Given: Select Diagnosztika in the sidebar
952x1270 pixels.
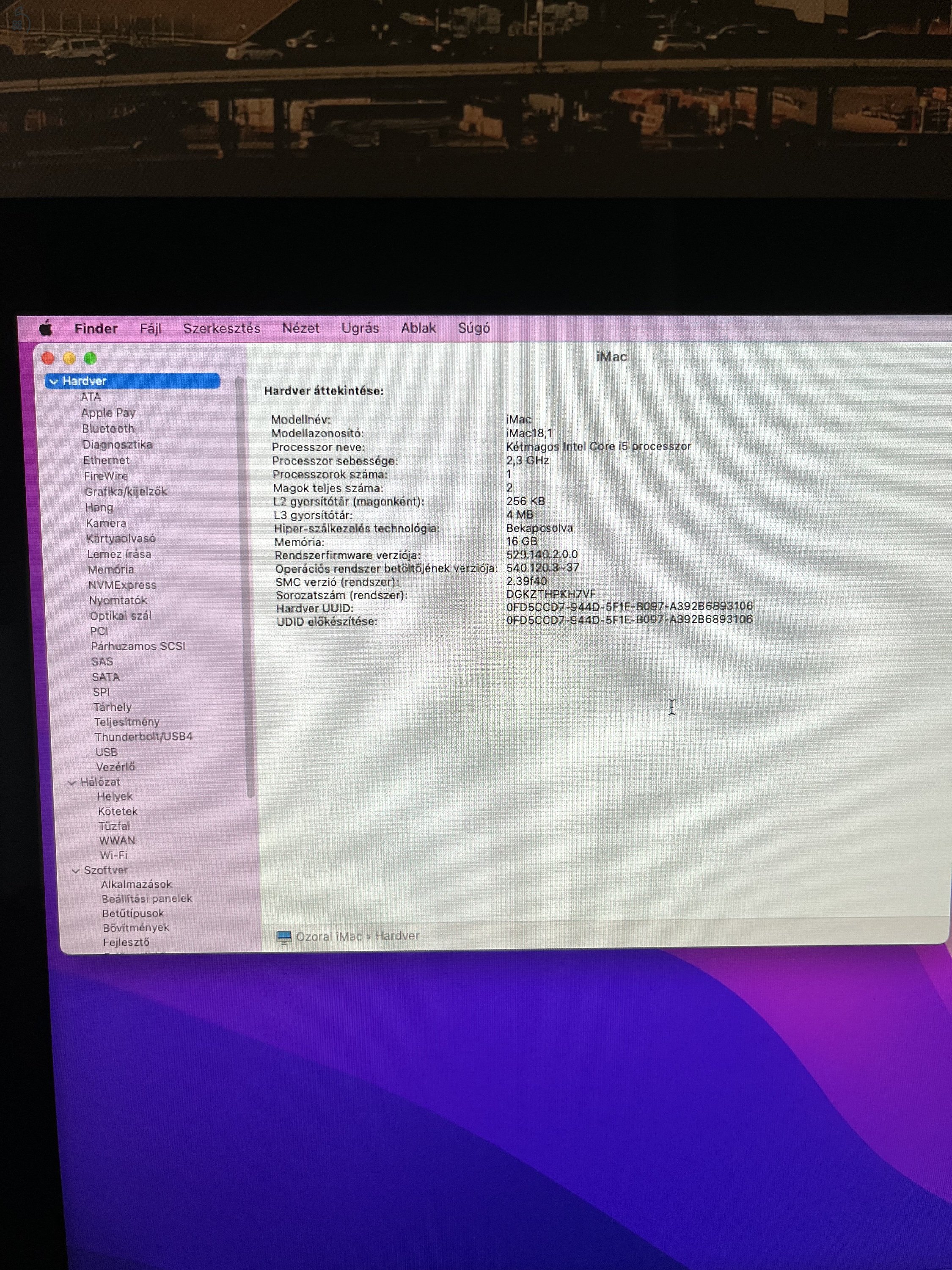Looking at the screenshot, I should click(117, 444).
